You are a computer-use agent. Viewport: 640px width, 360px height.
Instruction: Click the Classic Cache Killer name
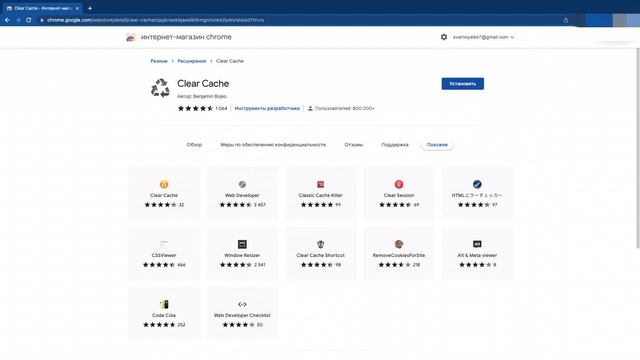click(320, 195)
